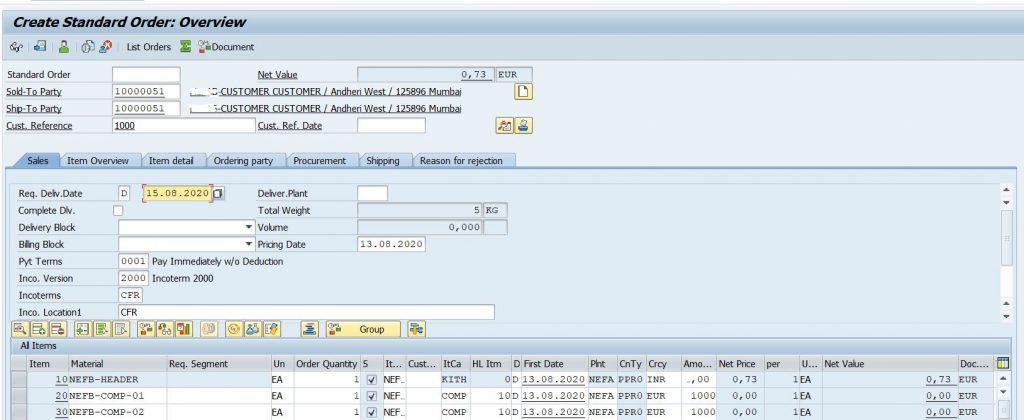This screenshot has width=1024, height=420.
Task: Click the green person (header partner) icon
Action: (63, 47)
